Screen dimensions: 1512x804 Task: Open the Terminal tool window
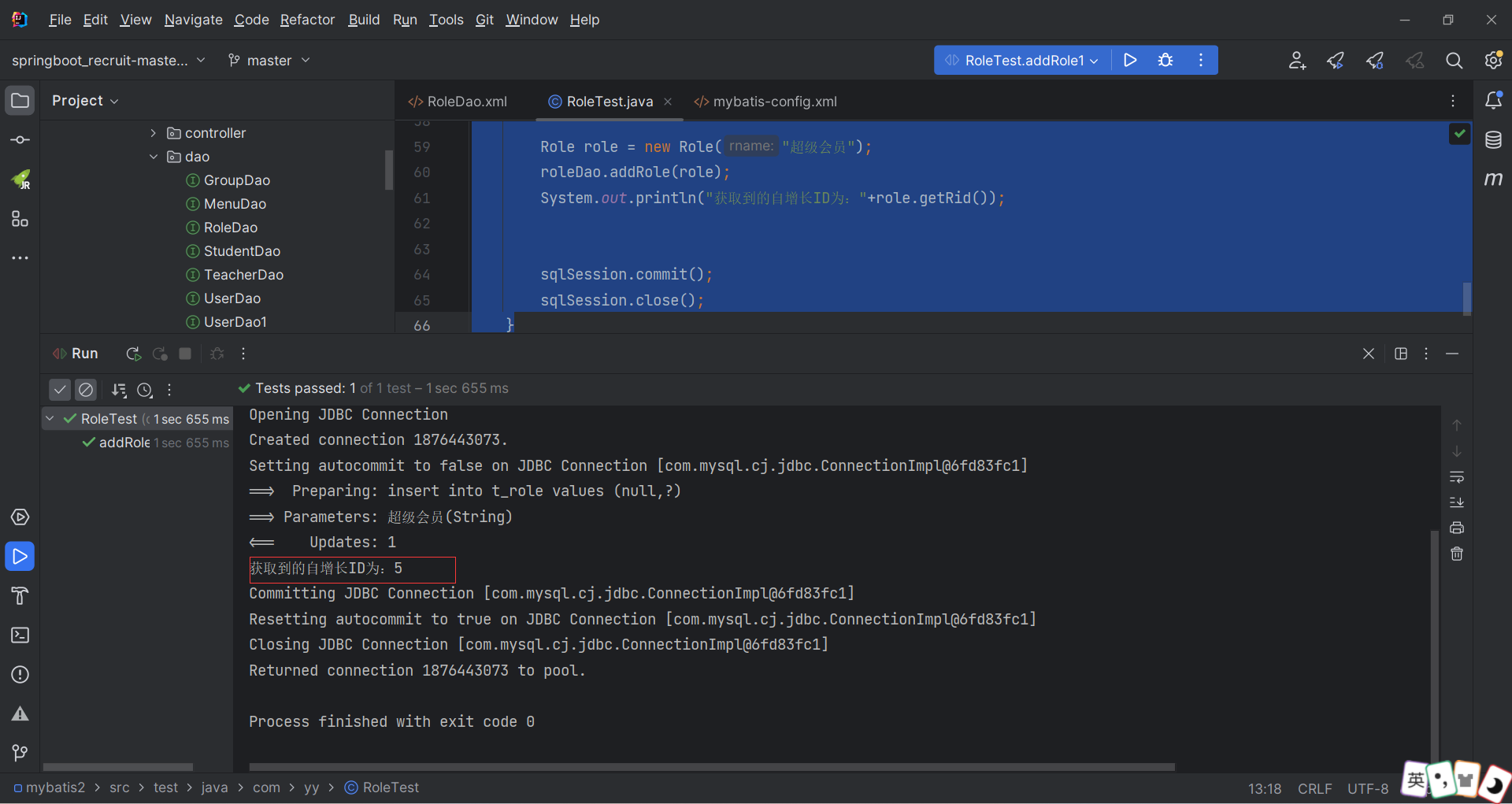[x=20, y=635]
